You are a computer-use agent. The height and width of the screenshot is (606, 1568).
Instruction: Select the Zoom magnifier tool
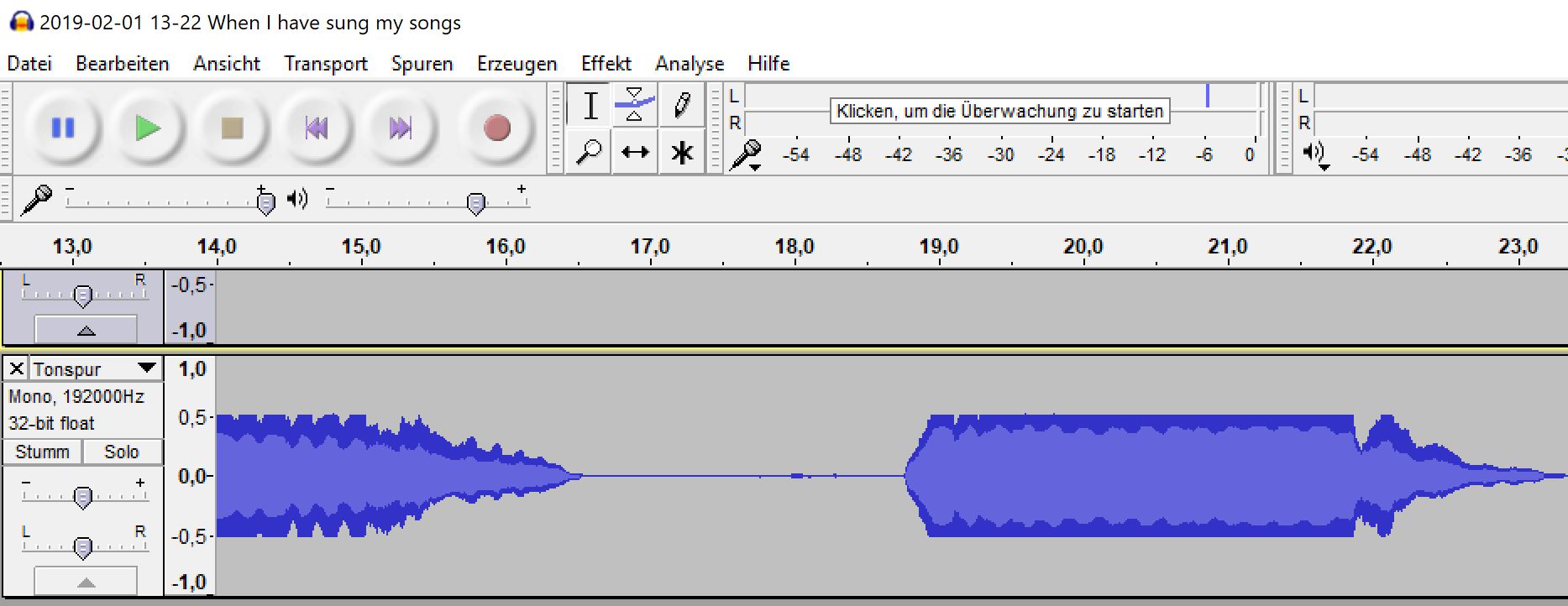click(590, 152)
